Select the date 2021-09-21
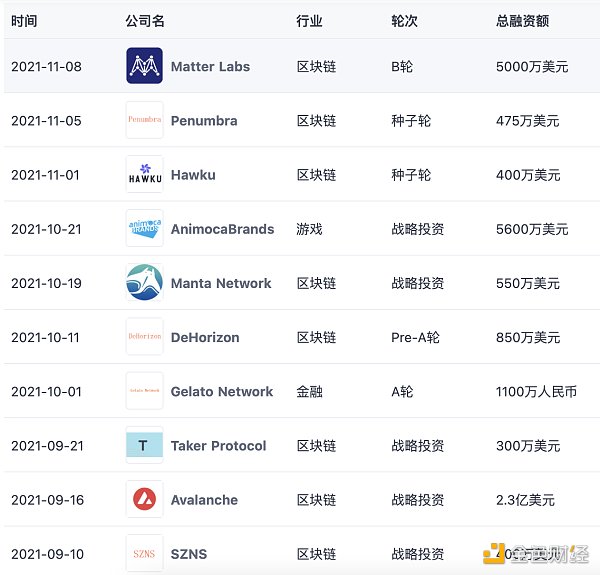The width and height of the screenshot is (600, 575). (47, 446)
